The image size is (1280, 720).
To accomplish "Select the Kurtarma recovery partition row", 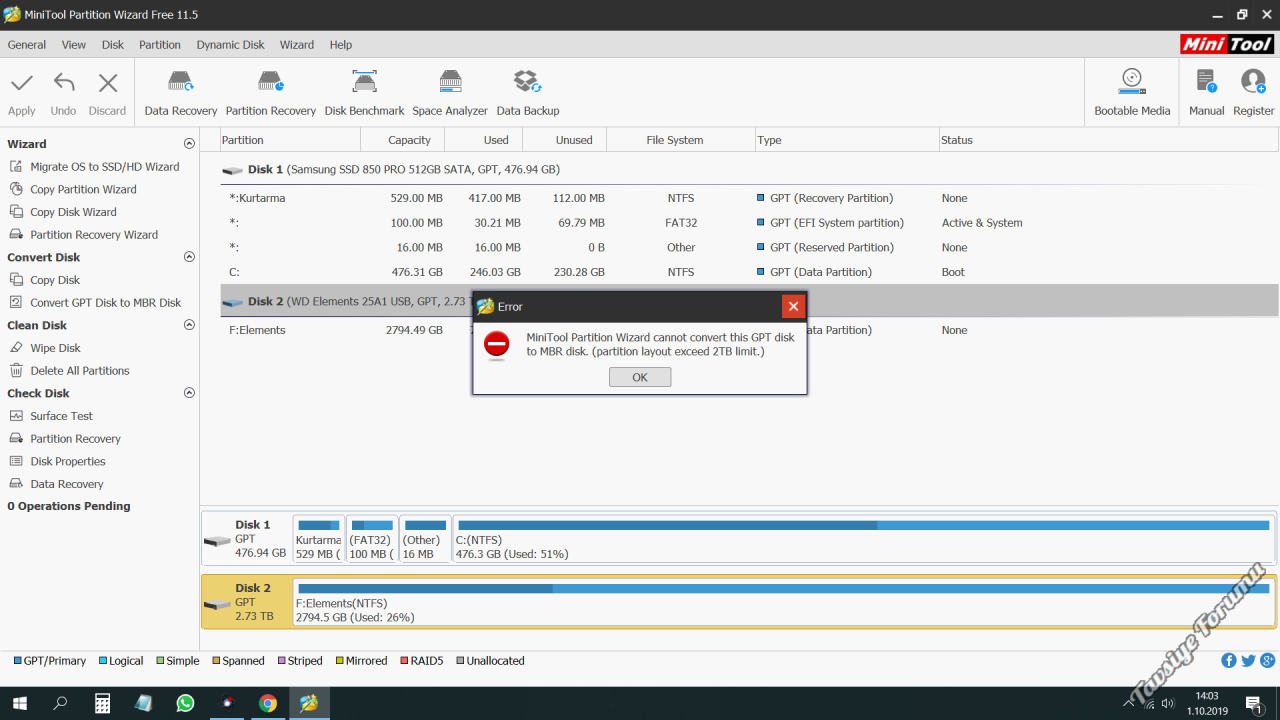I will pyautogui.click(x=749, y=198).
